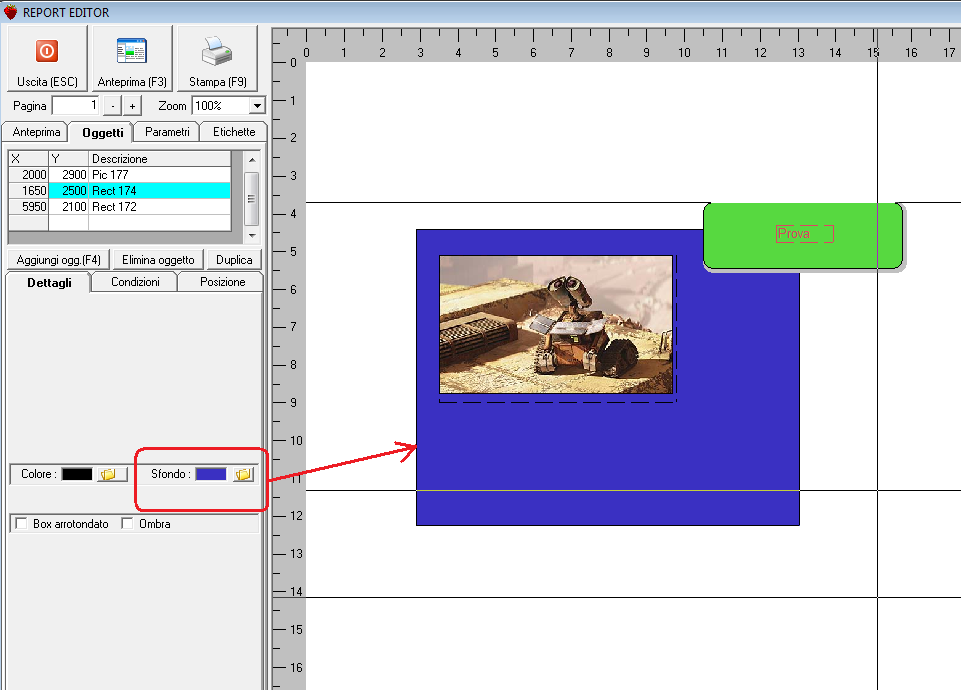Click the X column header

pos(28,159)
